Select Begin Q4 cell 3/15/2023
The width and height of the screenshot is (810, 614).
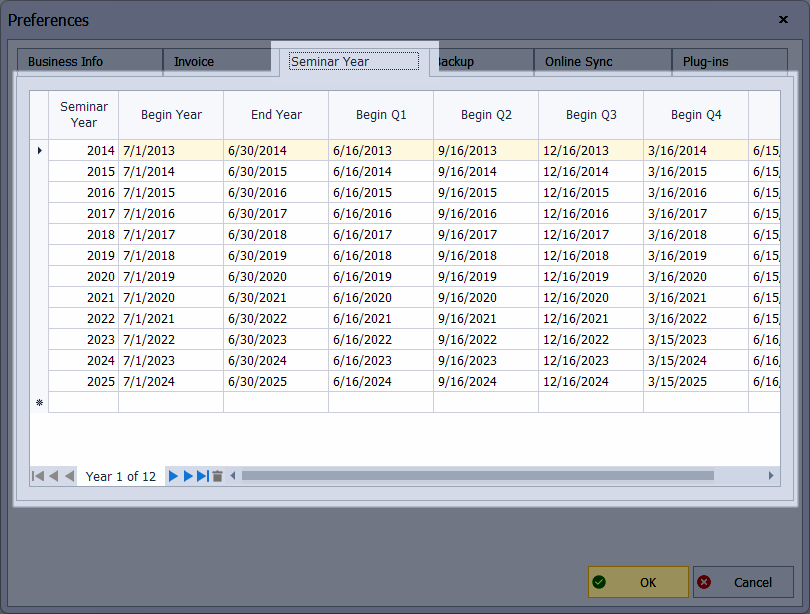[x=696, y=339]
